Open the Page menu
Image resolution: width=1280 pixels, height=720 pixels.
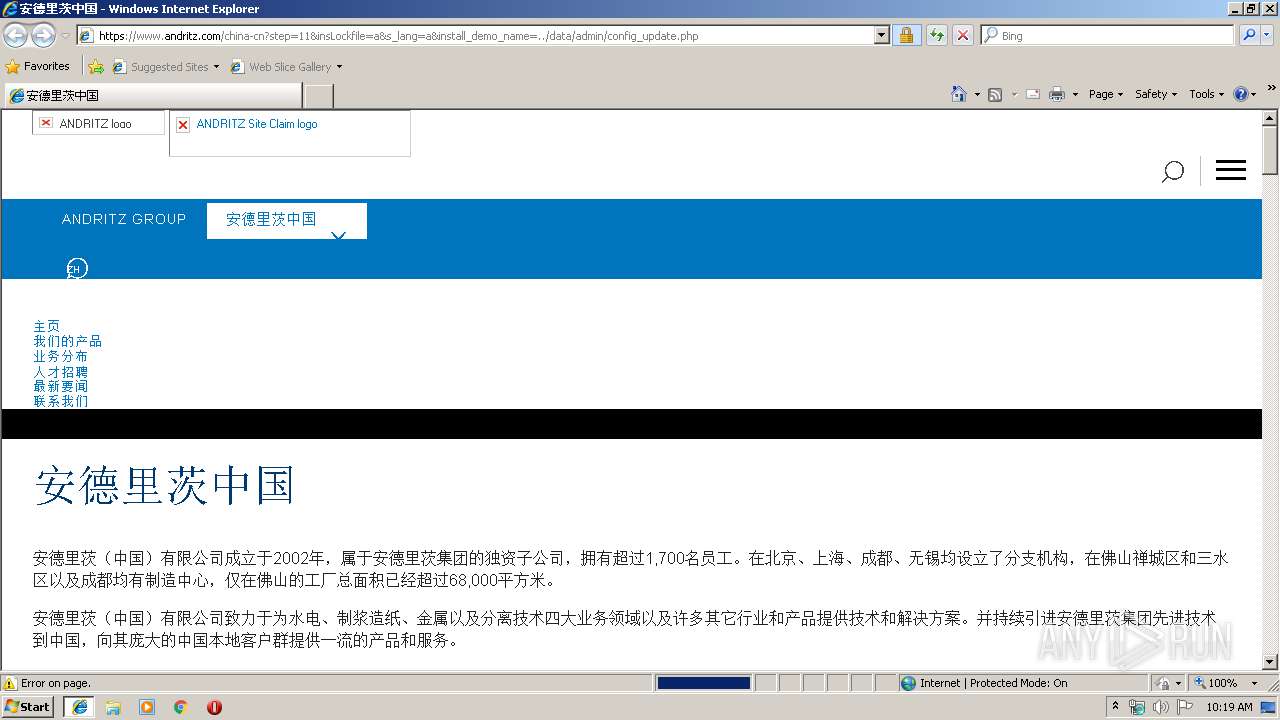[x=1105, y=94]
